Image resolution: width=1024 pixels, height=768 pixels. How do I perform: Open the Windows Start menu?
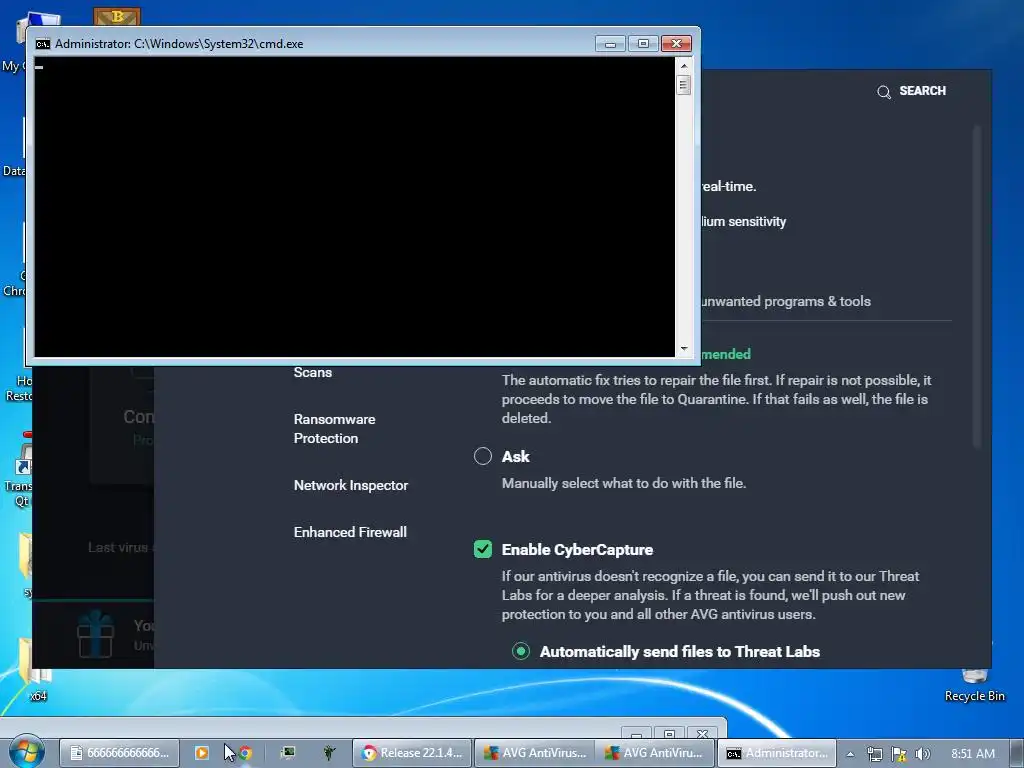pyautogui.click(x=26, y=752)
